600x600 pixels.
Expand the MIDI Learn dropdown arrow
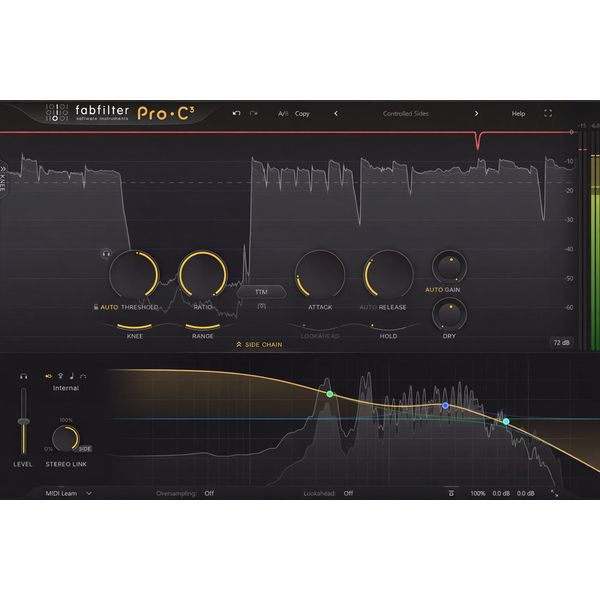[x=89, y=493]
